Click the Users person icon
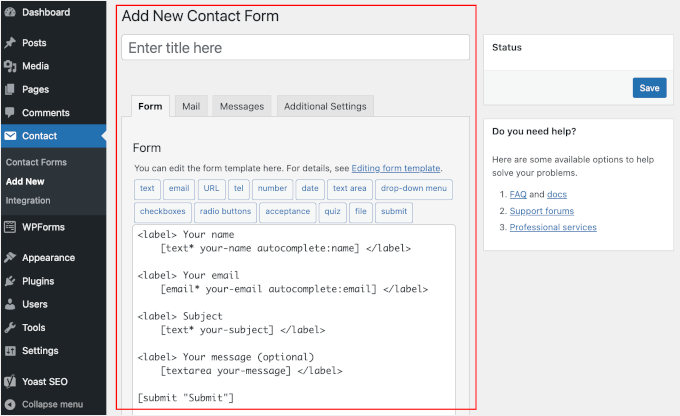This screenshot has width=680, height=416. point(10,304)
